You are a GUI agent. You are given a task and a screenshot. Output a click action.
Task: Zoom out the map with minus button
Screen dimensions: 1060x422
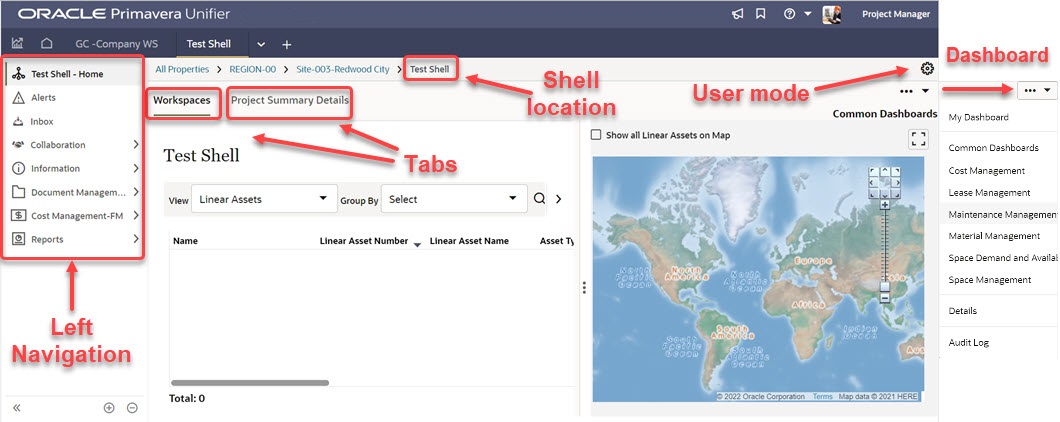click(885, 298)
